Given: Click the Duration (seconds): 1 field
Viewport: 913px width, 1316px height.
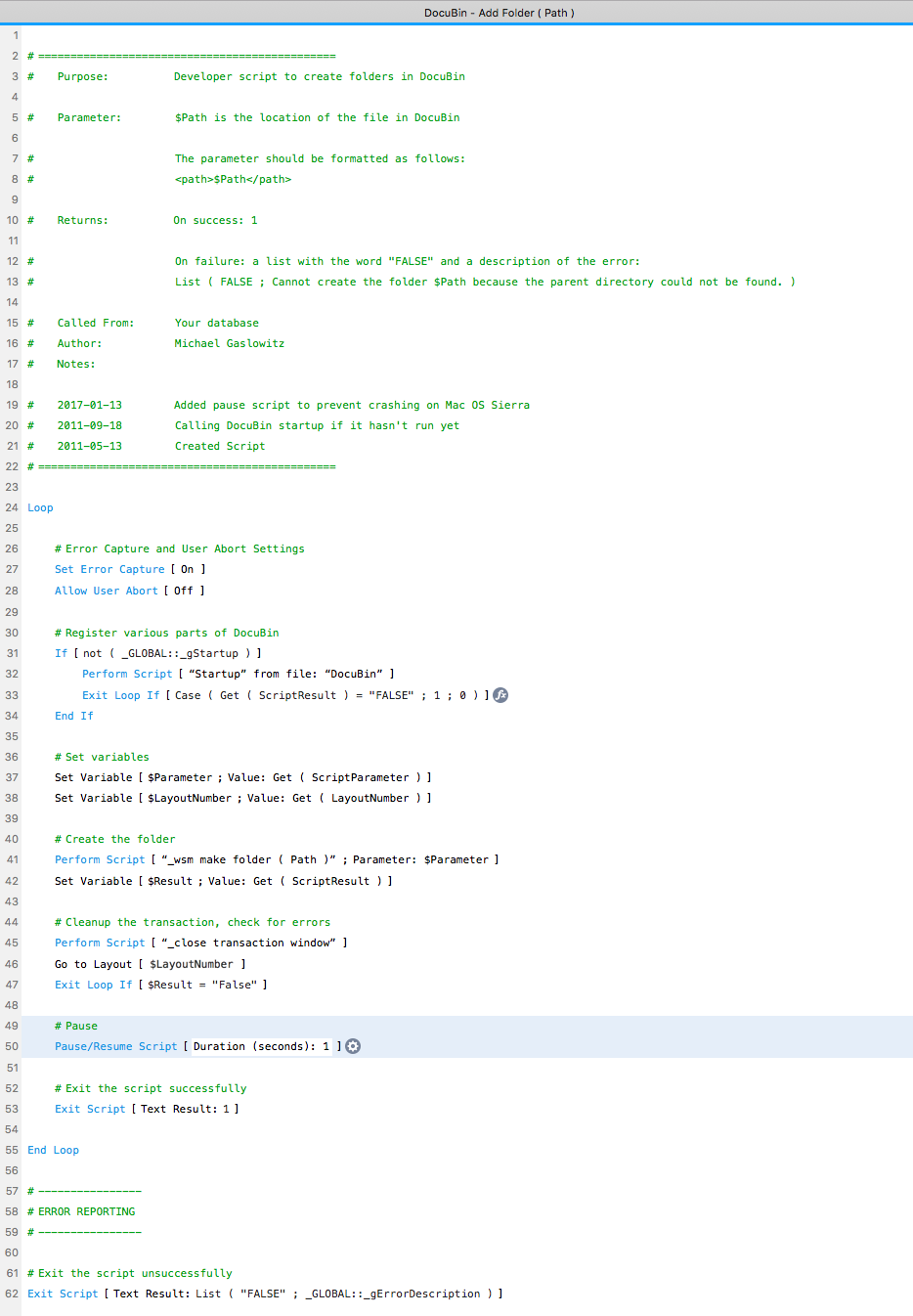Looking at the screenshot, I should (x=261, y=1046).
